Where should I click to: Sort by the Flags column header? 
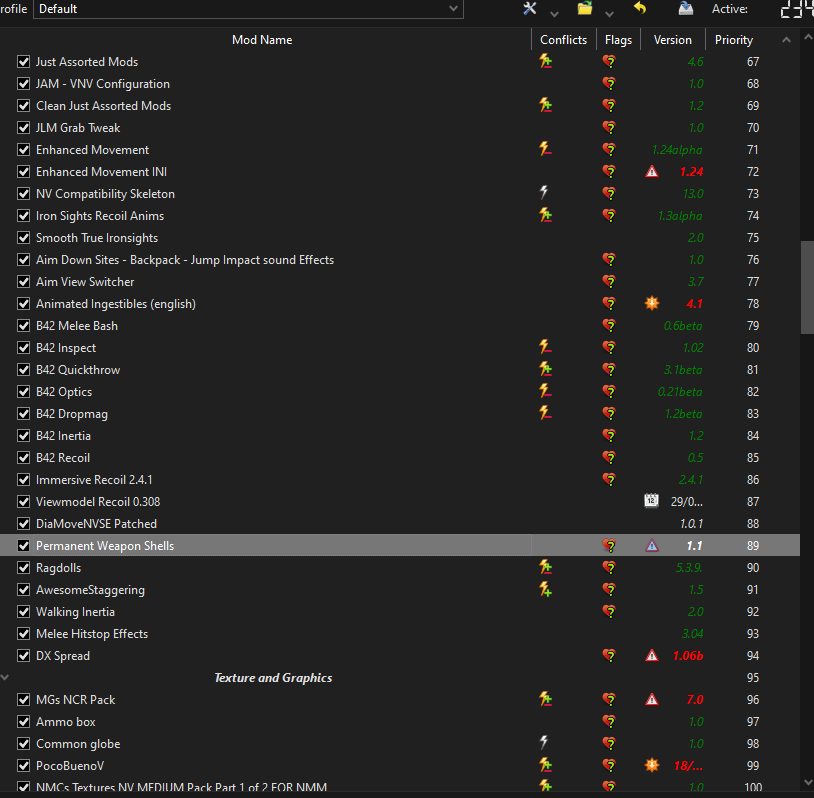618,40
